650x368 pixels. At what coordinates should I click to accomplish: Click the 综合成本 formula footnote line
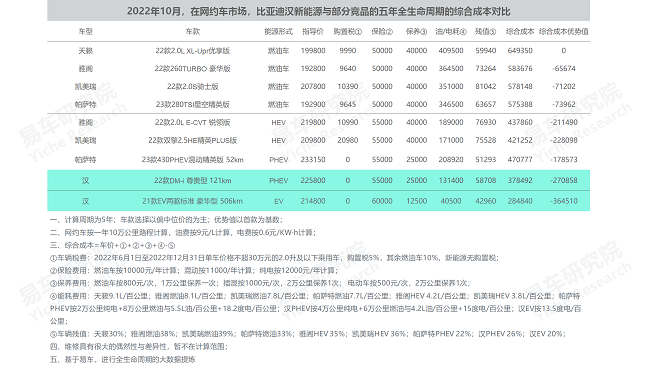pyautogui.click(x=113, y=245)
